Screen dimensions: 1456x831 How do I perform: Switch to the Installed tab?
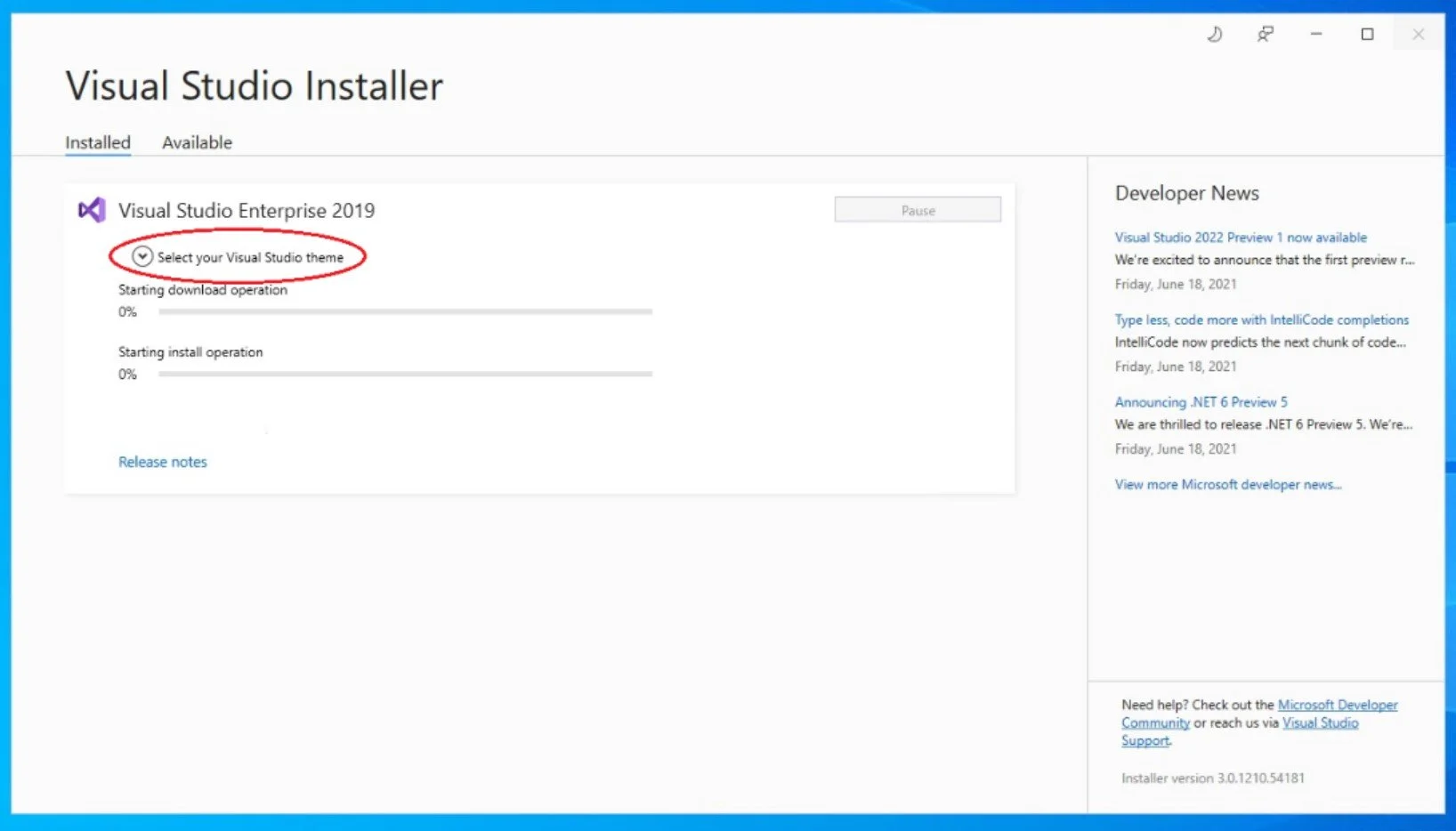click(98, 142)
